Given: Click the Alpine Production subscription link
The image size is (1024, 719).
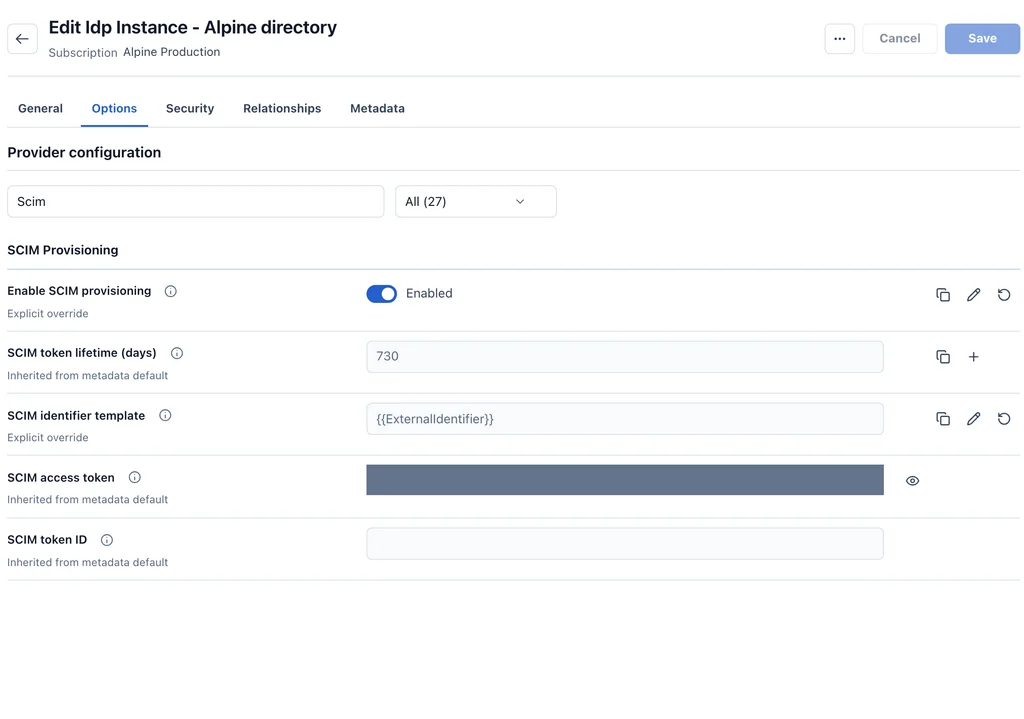Looking at the screenshot, I should pyautogui.click(x=172, y=52).
